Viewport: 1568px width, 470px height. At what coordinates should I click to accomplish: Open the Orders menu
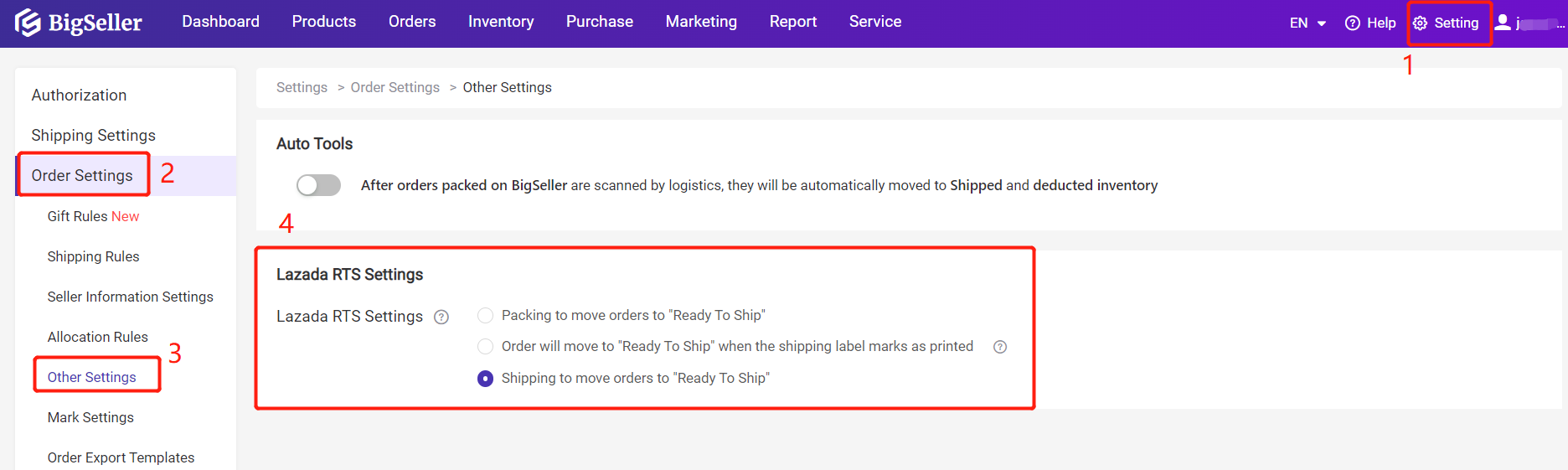(412, 22)
